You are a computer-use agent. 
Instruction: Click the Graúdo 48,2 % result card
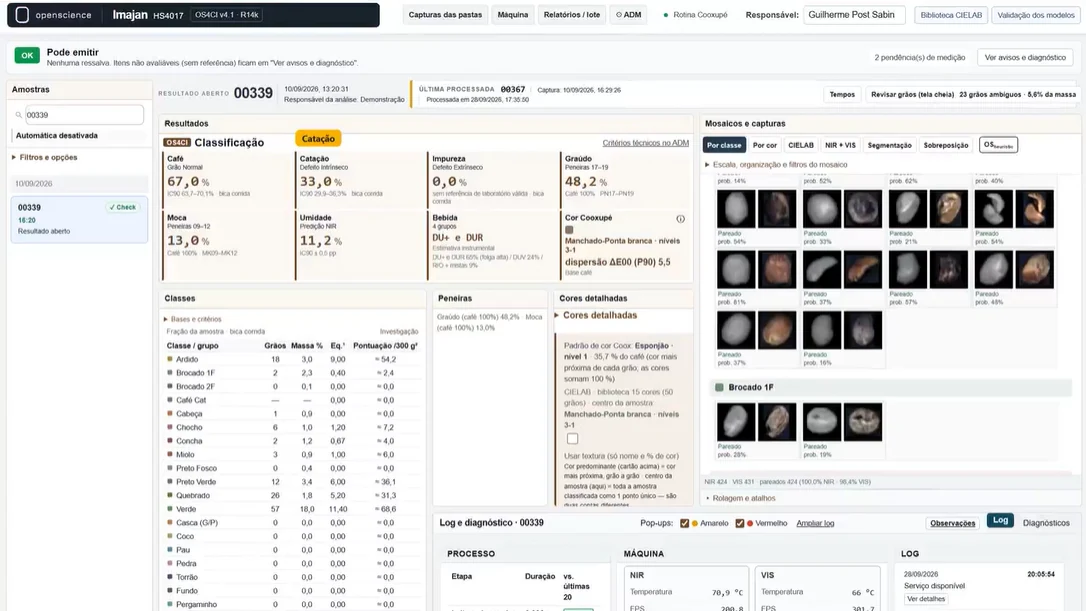[625, 179]
